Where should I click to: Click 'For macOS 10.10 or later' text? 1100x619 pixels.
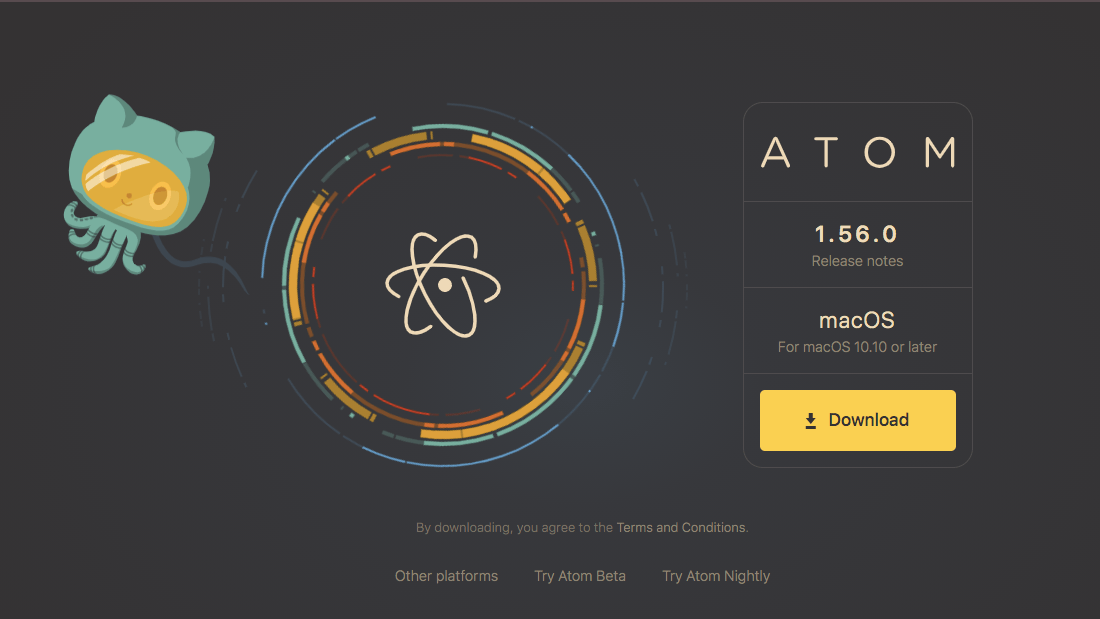pos(857,347)
